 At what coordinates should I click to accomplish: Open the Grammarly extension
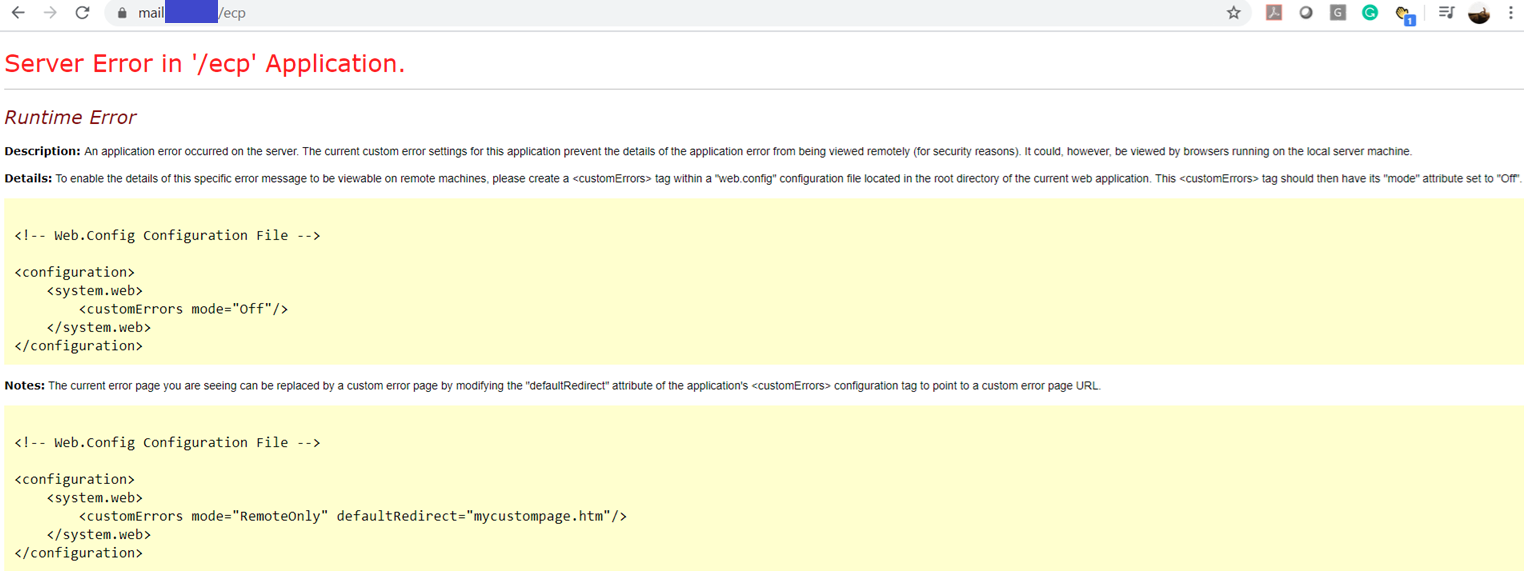tap(1370, 13)
